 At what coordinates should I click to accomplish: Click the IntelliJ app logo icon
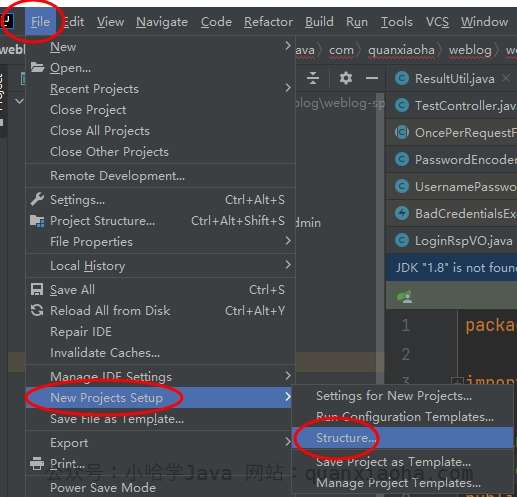pos(7,21)
